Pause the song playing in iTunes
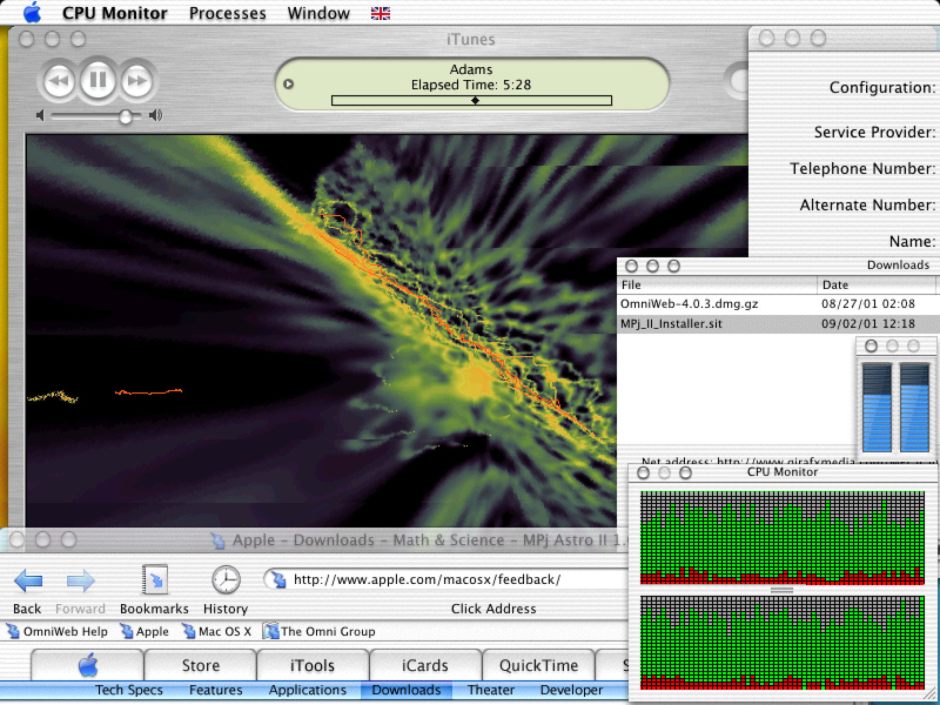940x705 pixels. 98,80
